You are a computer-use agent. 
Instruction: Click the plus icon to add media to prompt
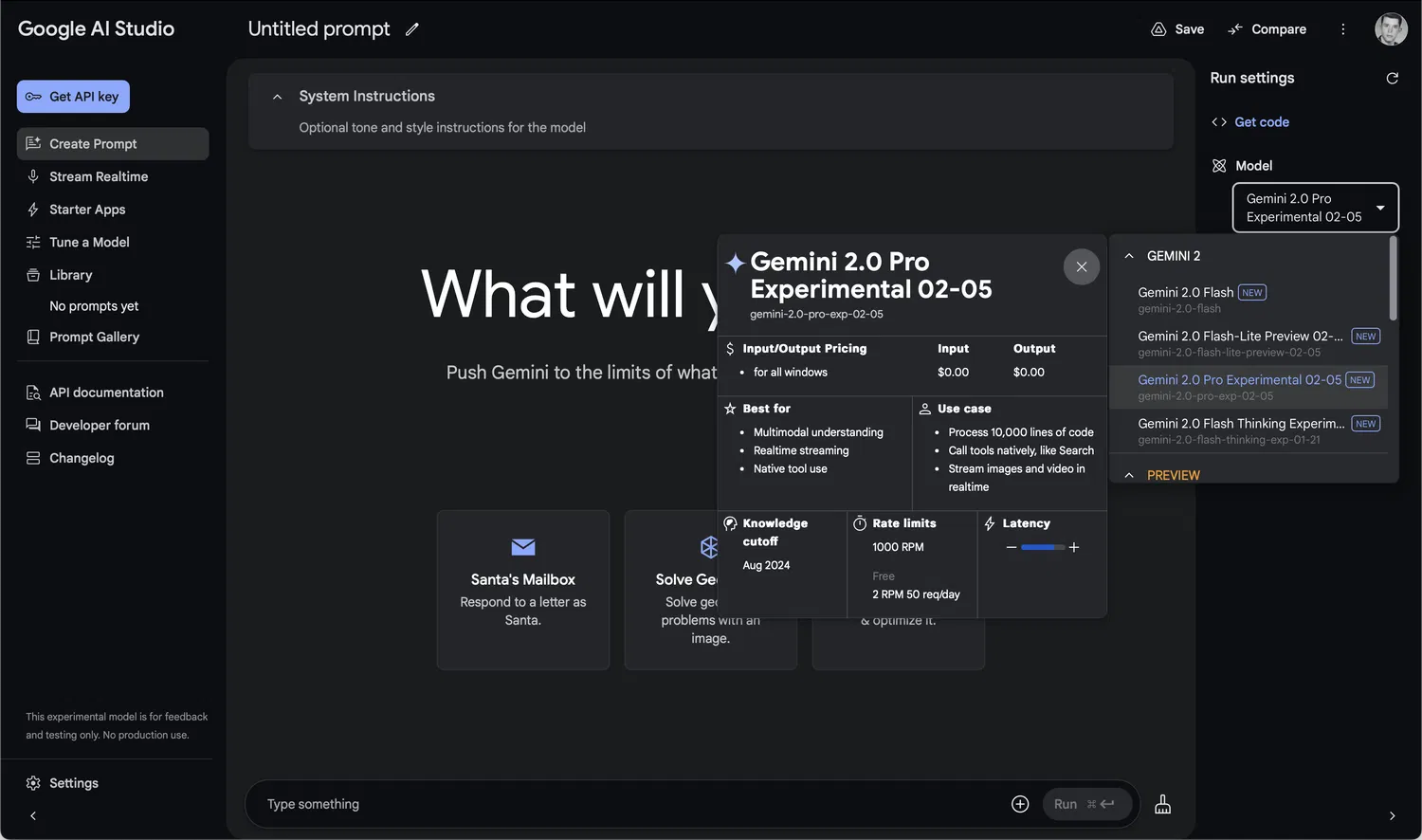(x=1020, y=804)
